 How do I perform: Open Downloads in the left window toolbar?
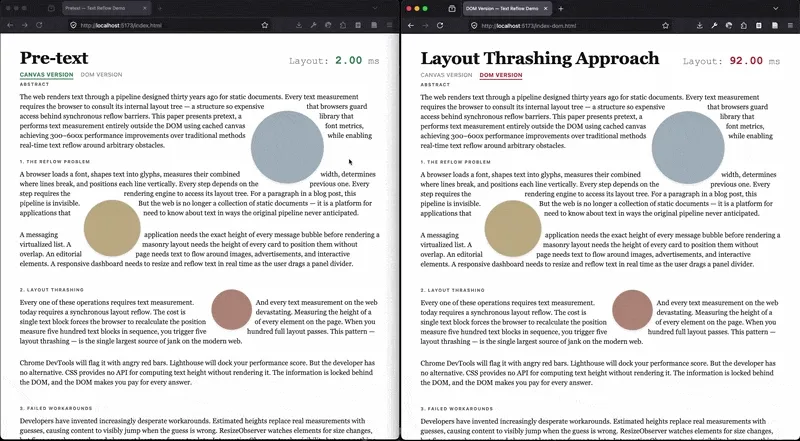click(x=298, y=25)
